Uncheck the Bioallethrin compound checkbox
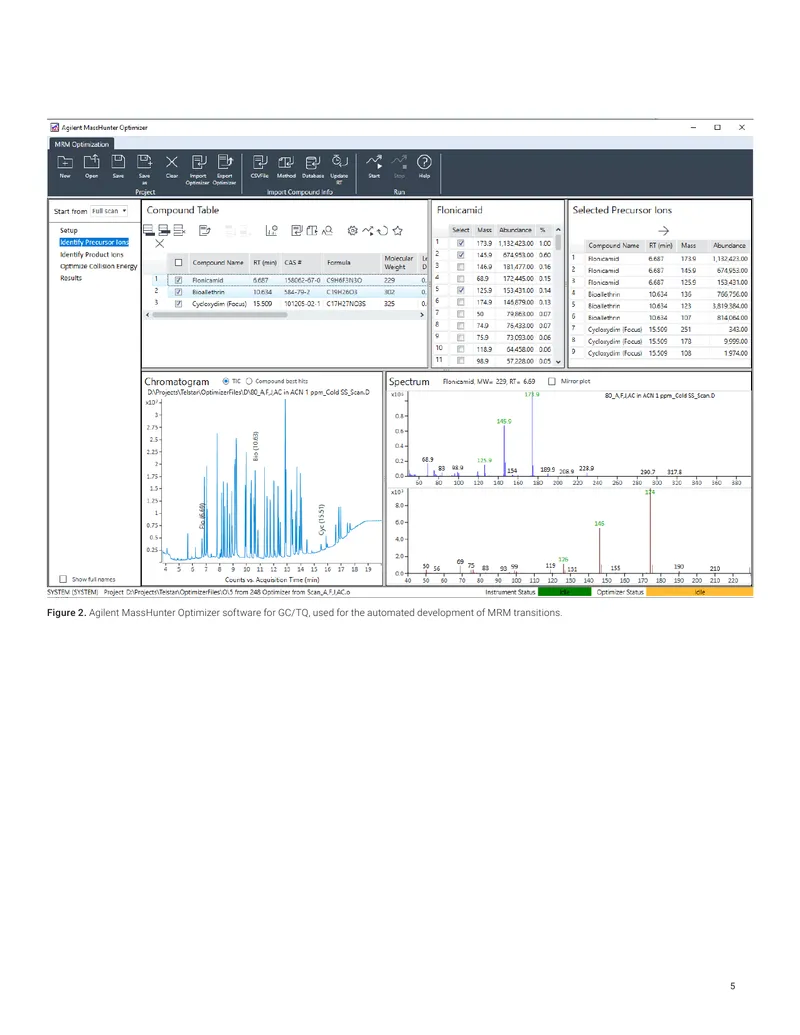The image size is (800, 1035). (x=178, y=292)
